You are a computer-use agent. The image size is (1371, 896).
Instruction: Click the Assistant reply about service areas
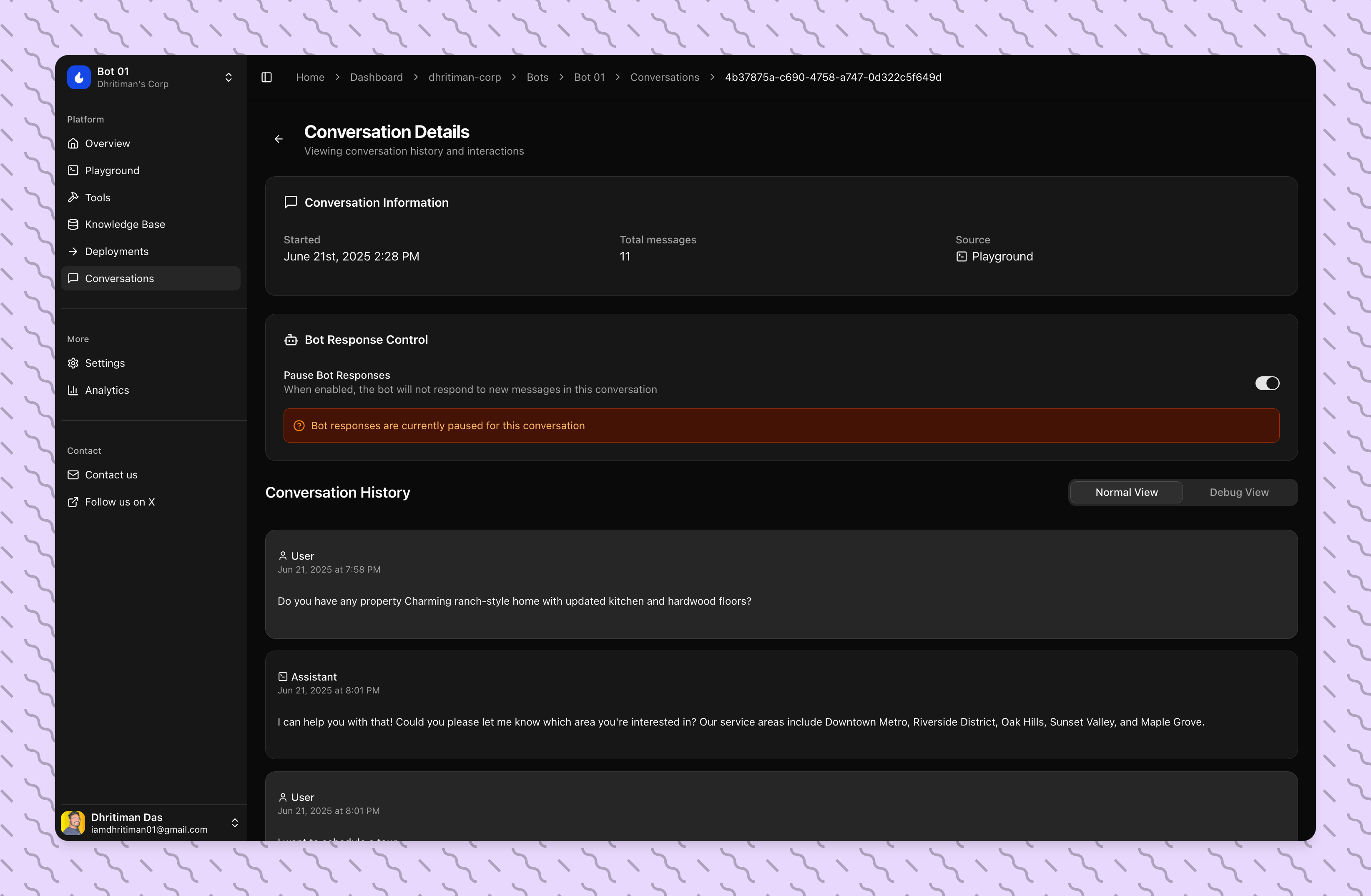pyautogui.click(x=741, y=721)
